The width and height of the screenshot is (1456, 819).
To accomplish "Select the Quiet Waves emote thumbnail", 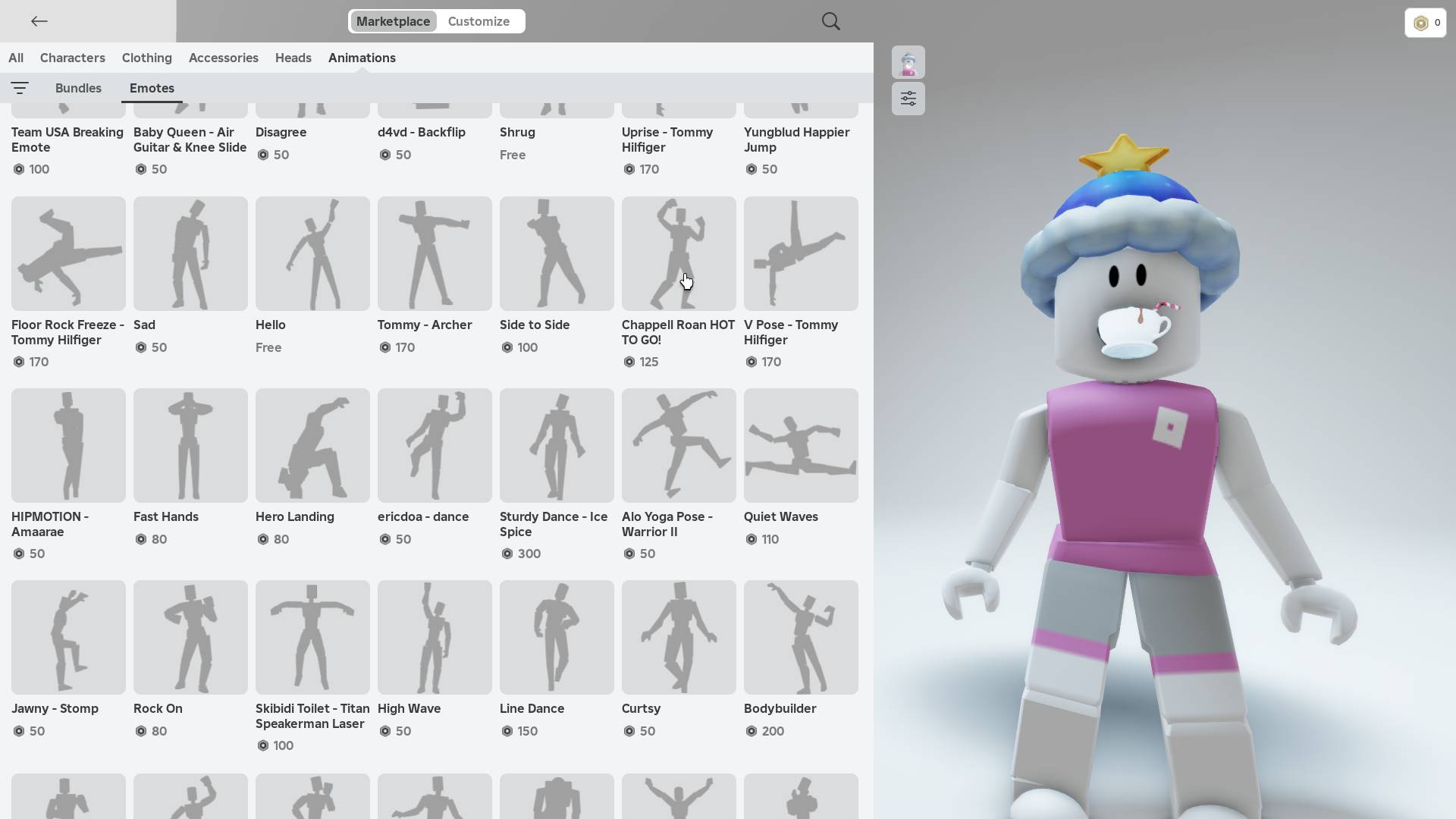I will [x=801, y=445].
